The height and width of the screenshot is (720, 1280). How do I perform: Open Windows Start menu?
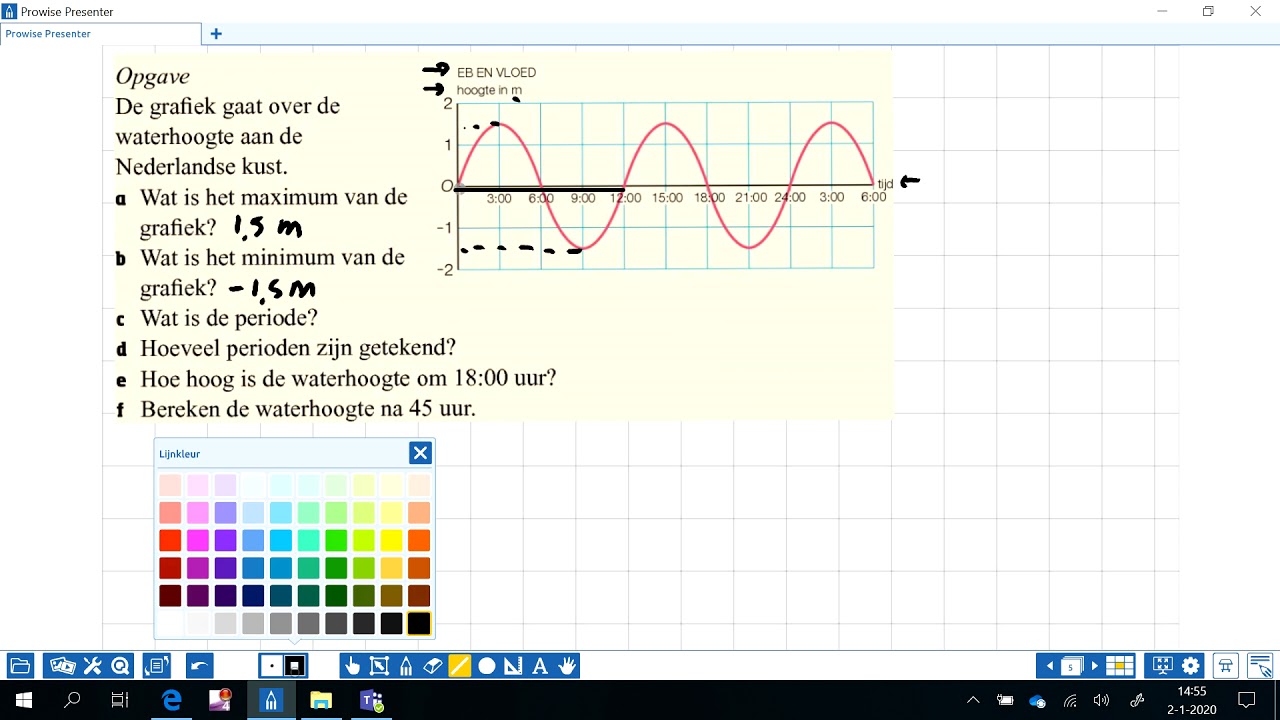tap(24, 700)
